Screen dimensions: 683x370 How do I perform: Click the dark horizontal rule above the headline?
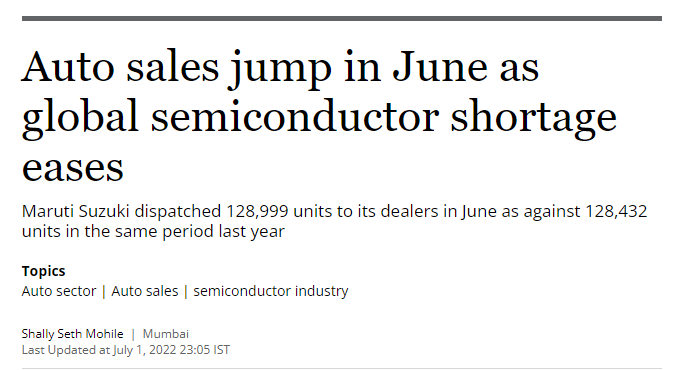pos(342,19)
